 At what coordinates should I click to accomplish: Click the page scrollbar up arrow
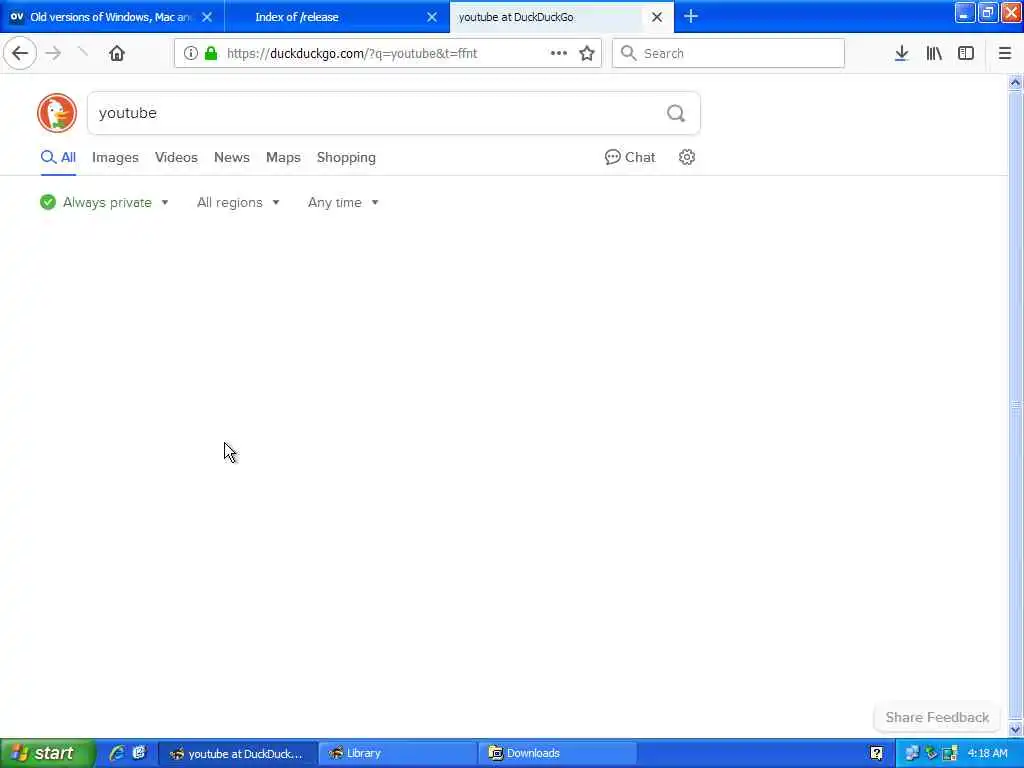(1015, 82)
